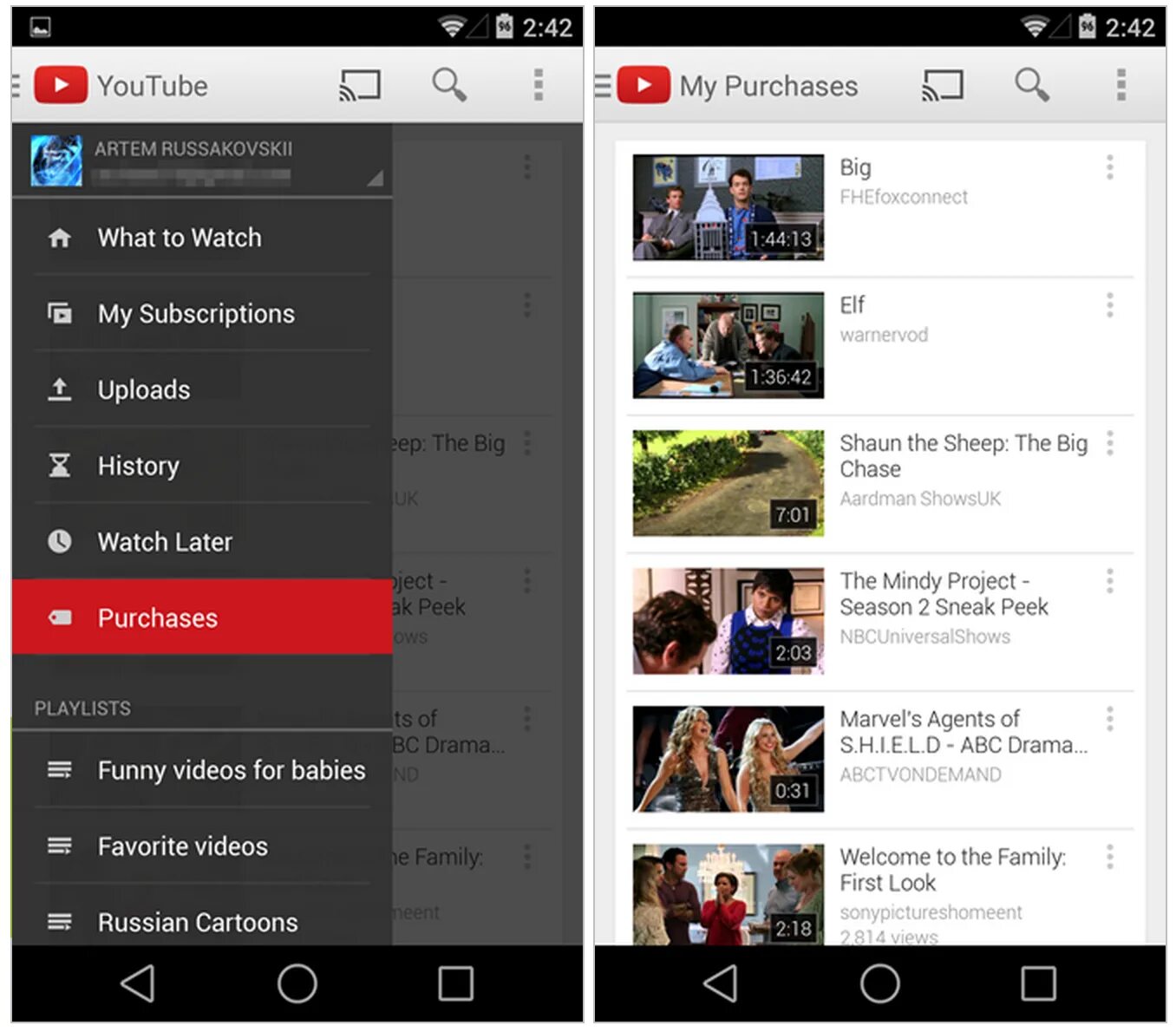Tap the upload arrow icon next to Uploads

click(x=59, y=389)
